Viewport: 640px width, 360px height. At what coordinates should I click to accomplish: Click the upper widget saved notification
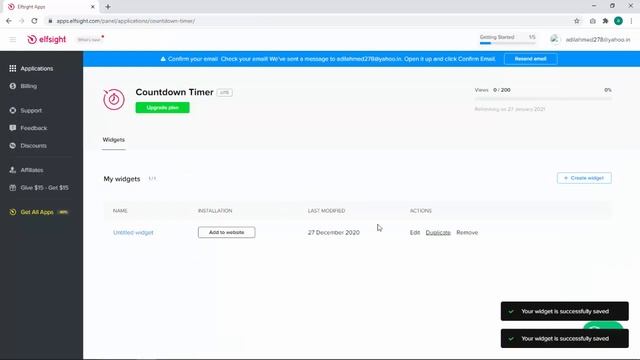[x=564, y=311]
